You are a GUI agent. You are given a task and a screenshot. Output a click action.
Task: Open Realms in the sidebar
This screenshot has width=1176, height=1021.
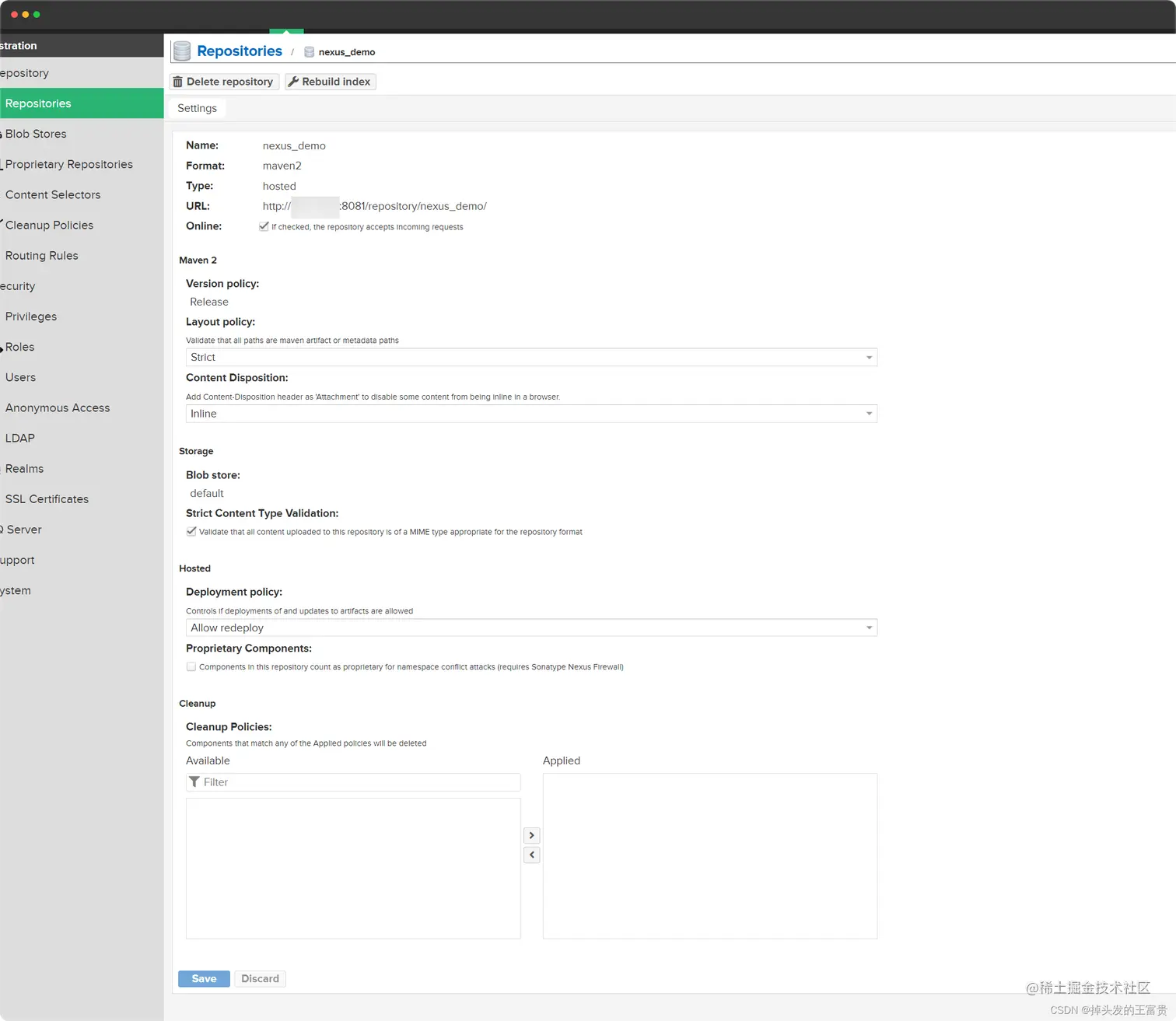[82, 468]
